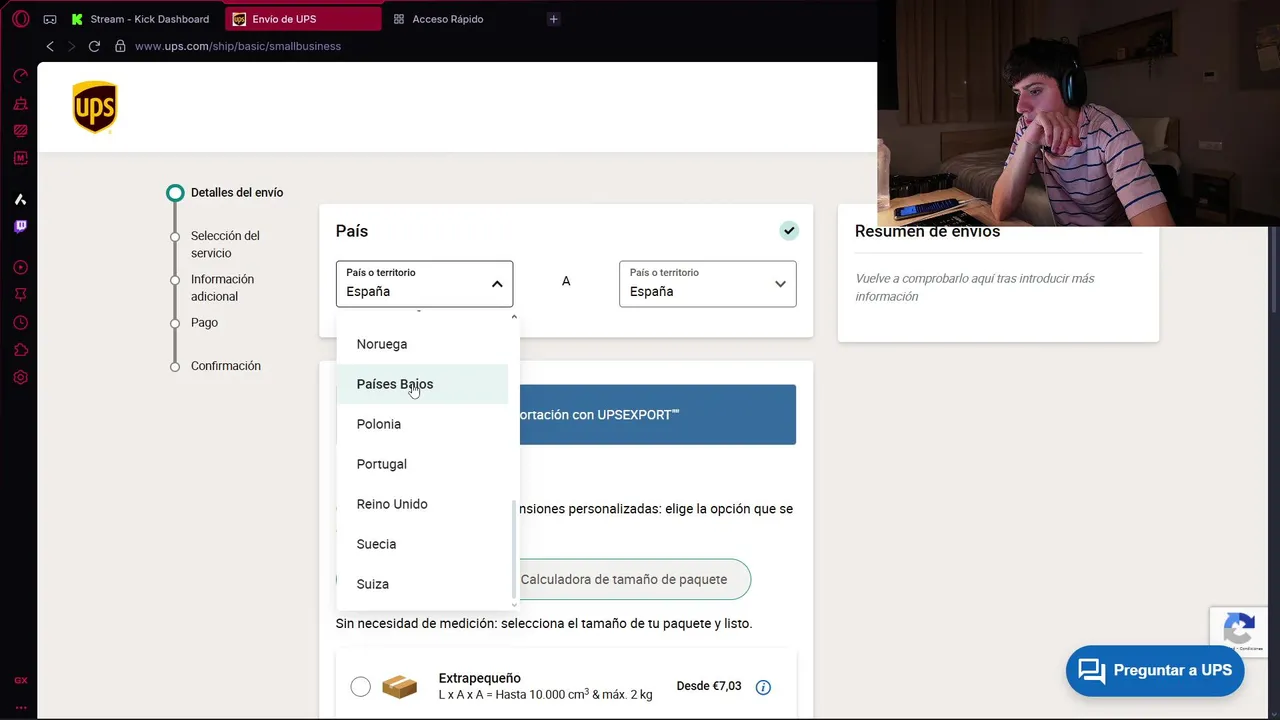Collapse the origin País o territorio dropdown
This screenshot has width=1280, height=720.
pos(424,284)
